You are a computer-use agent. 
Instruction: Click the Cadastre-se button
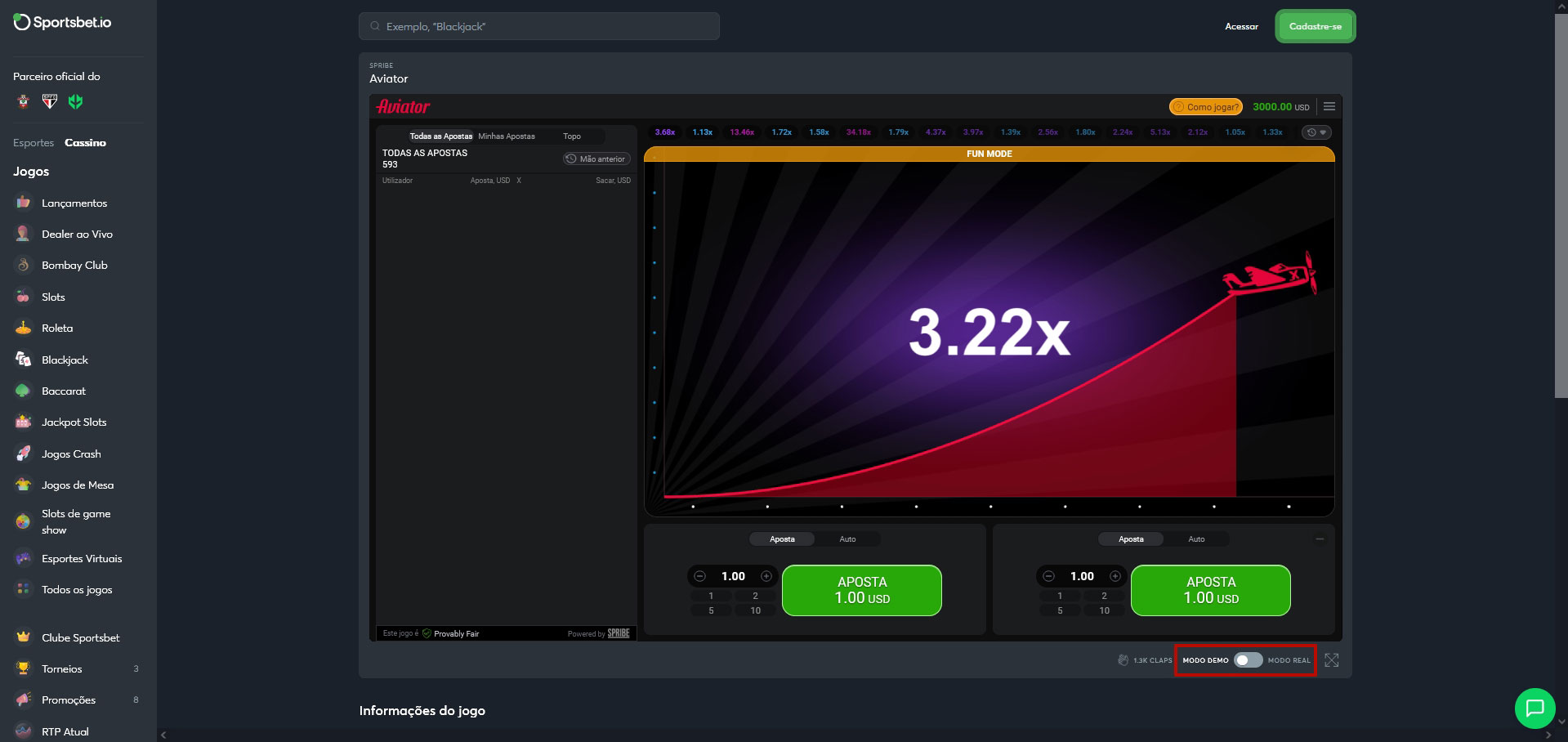[1316, 26]
